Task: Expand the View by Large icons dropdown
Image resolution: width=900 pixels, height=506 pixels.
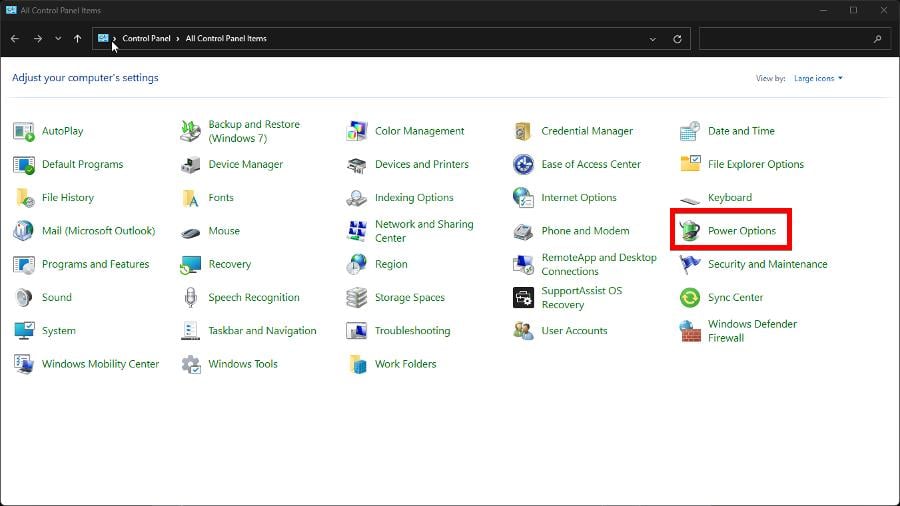Action: point(818,78)
